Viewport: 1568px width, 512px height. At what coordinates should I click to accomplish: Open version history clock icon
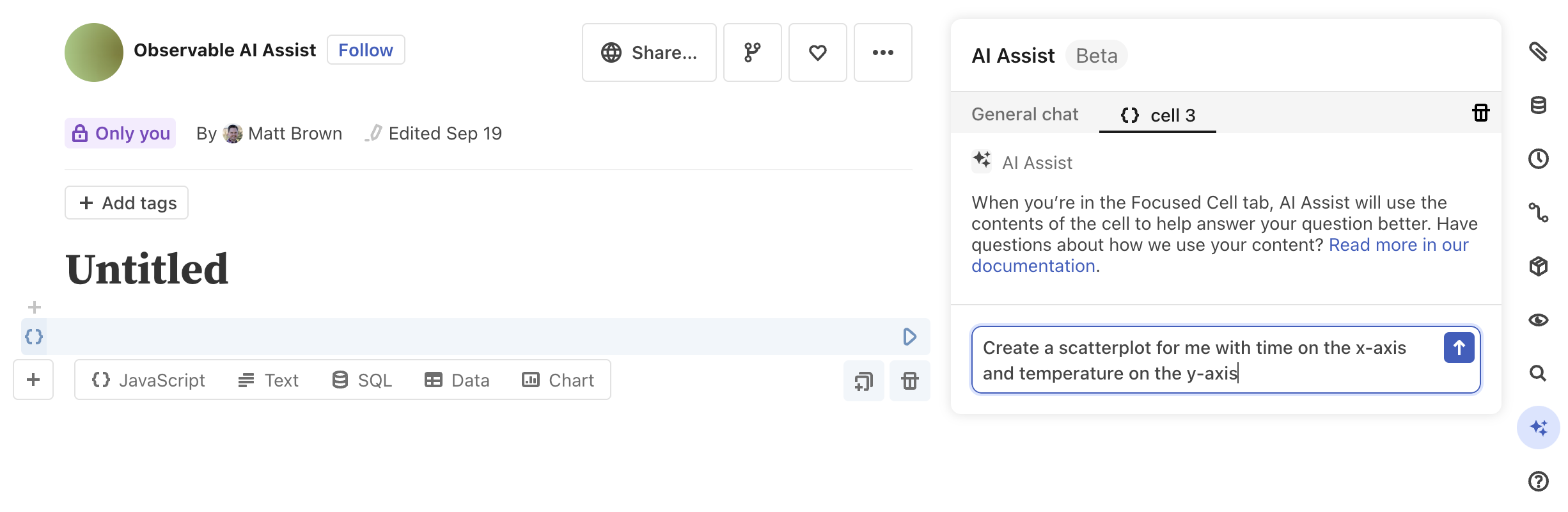(1538, 159)
